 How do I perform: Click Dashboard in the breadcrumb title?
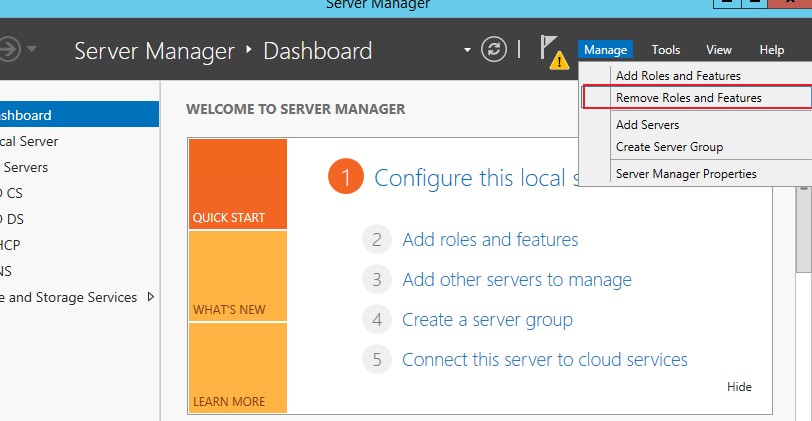[x=317, y=51]
